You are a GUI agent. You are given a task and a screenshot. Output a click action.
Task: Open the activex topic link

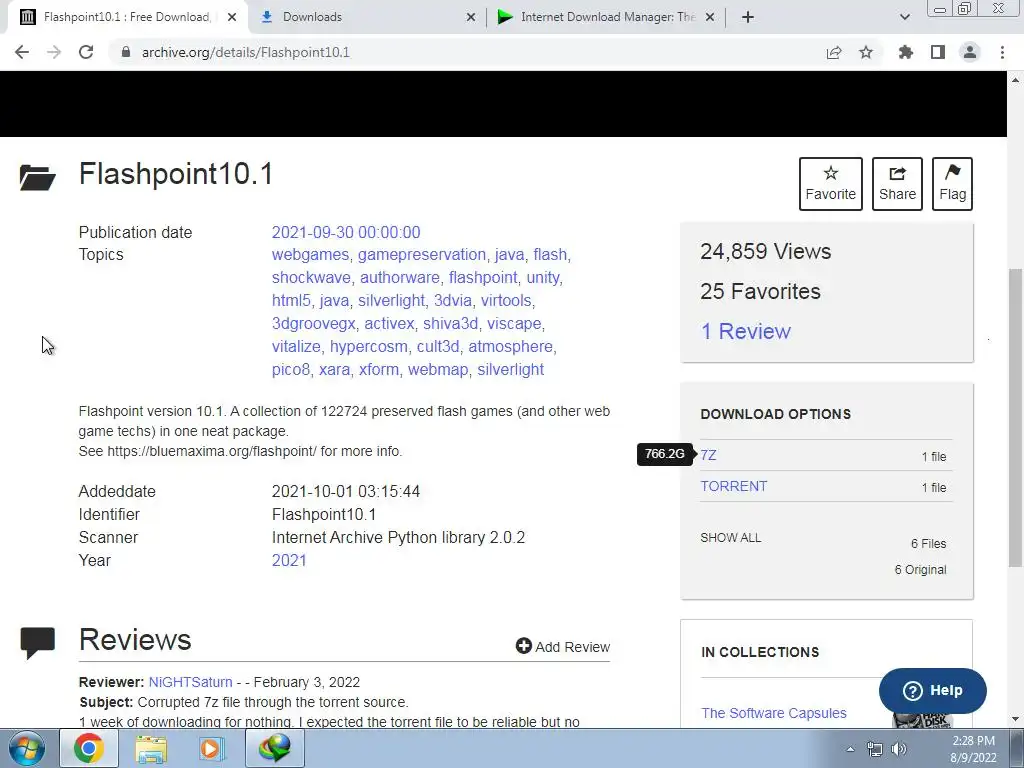tap(389, 323)
